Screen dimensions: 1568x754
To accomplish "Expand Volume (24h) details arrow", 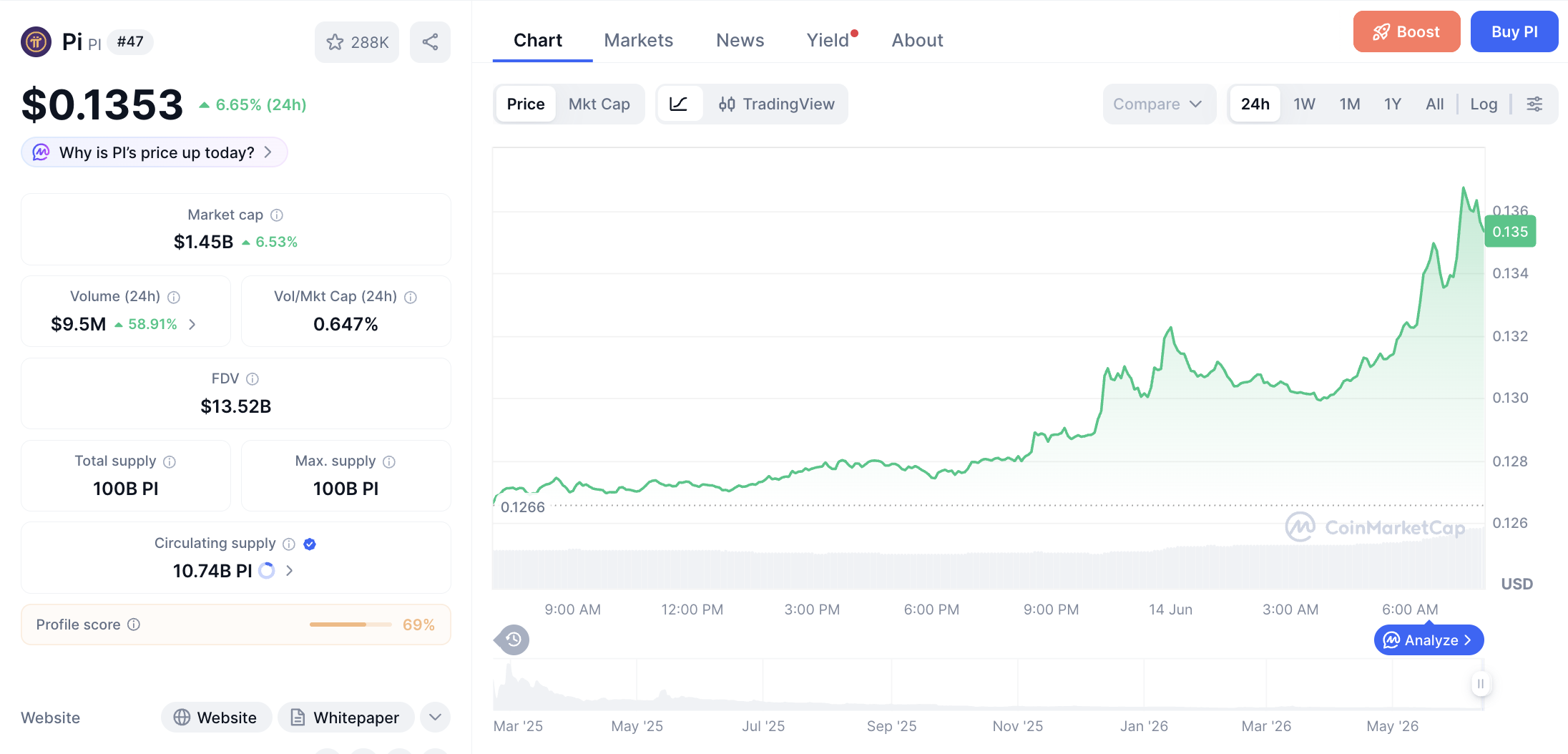I will (x=192, y=324).
